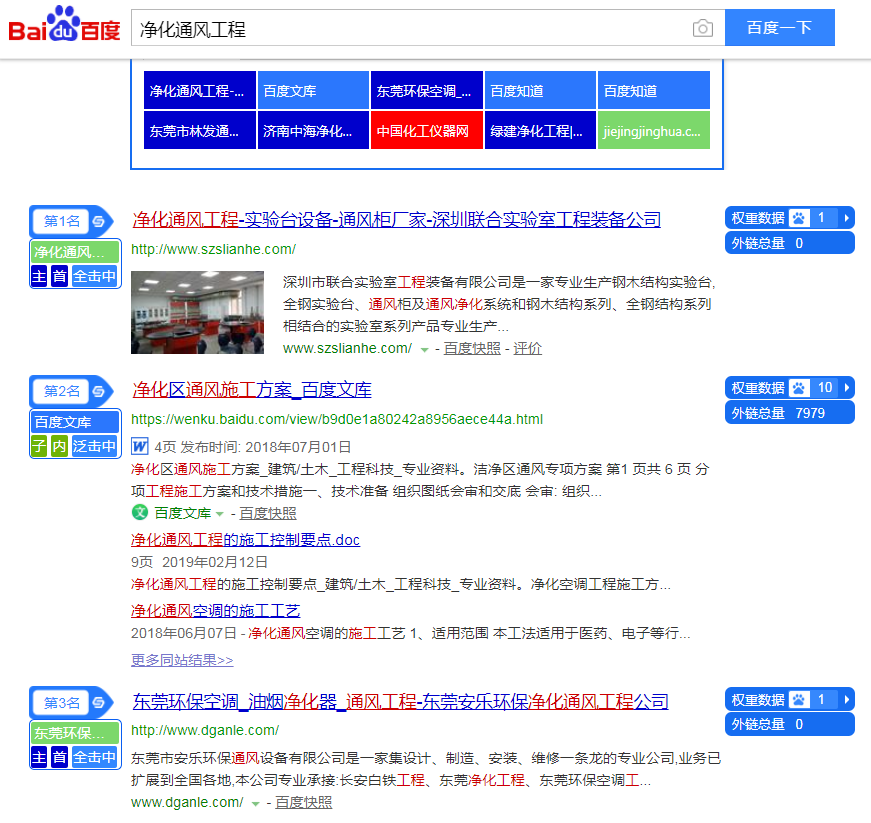The image size is (871, 823).
Task: Expand arrow on second result 权重数据 10
Action: click(847, 388)
